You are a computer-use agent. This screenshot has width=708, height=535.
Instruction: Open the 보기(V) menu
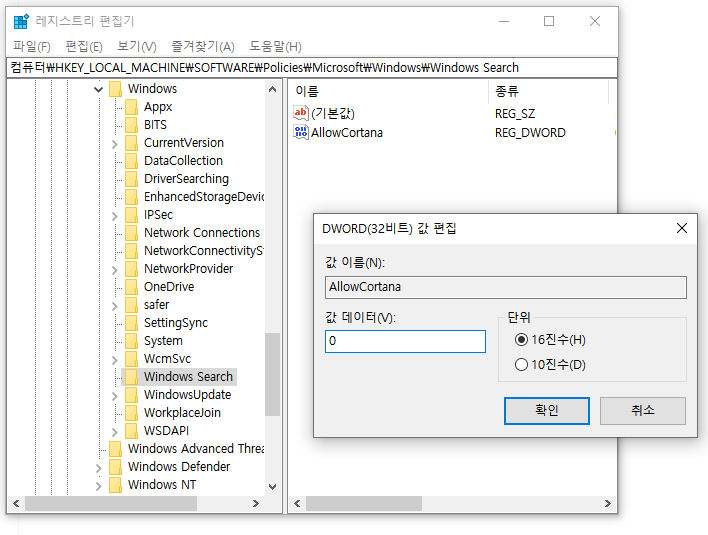tap(137, 47)
